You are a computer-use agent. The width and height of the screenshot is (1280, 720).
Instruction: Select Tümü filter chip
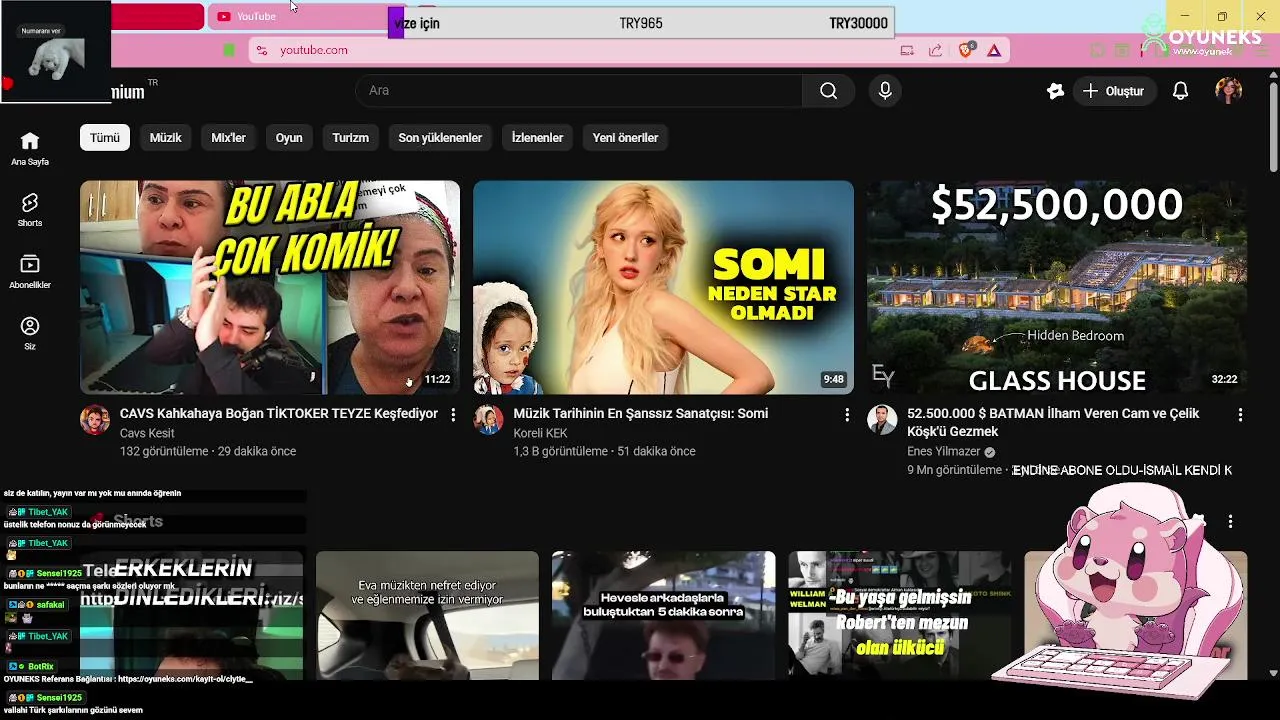pyautogui.click(x=105, y=138)
